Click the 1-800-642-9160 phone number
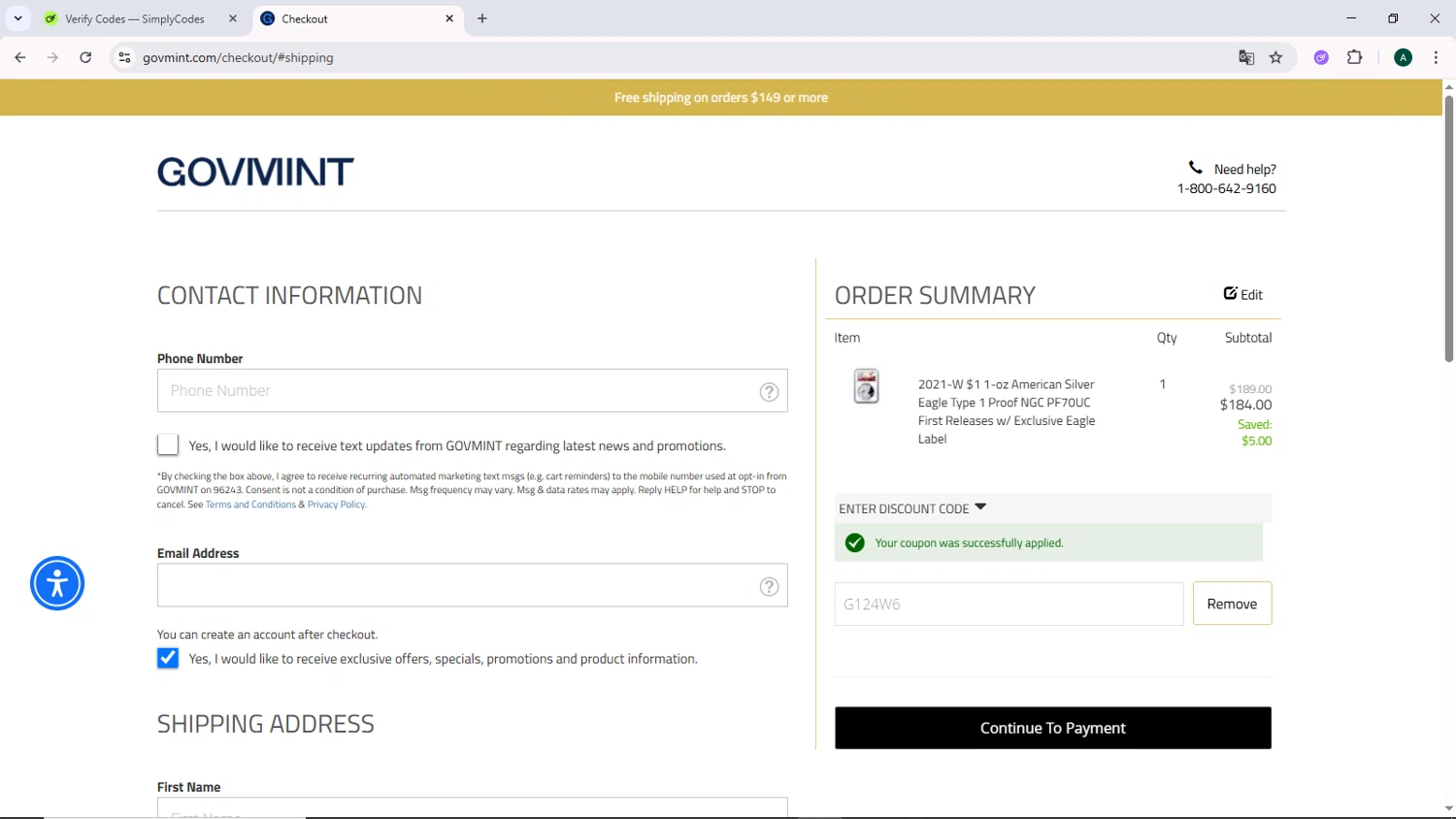This screenshot has width=1456, height=819. click(1226, 188)
